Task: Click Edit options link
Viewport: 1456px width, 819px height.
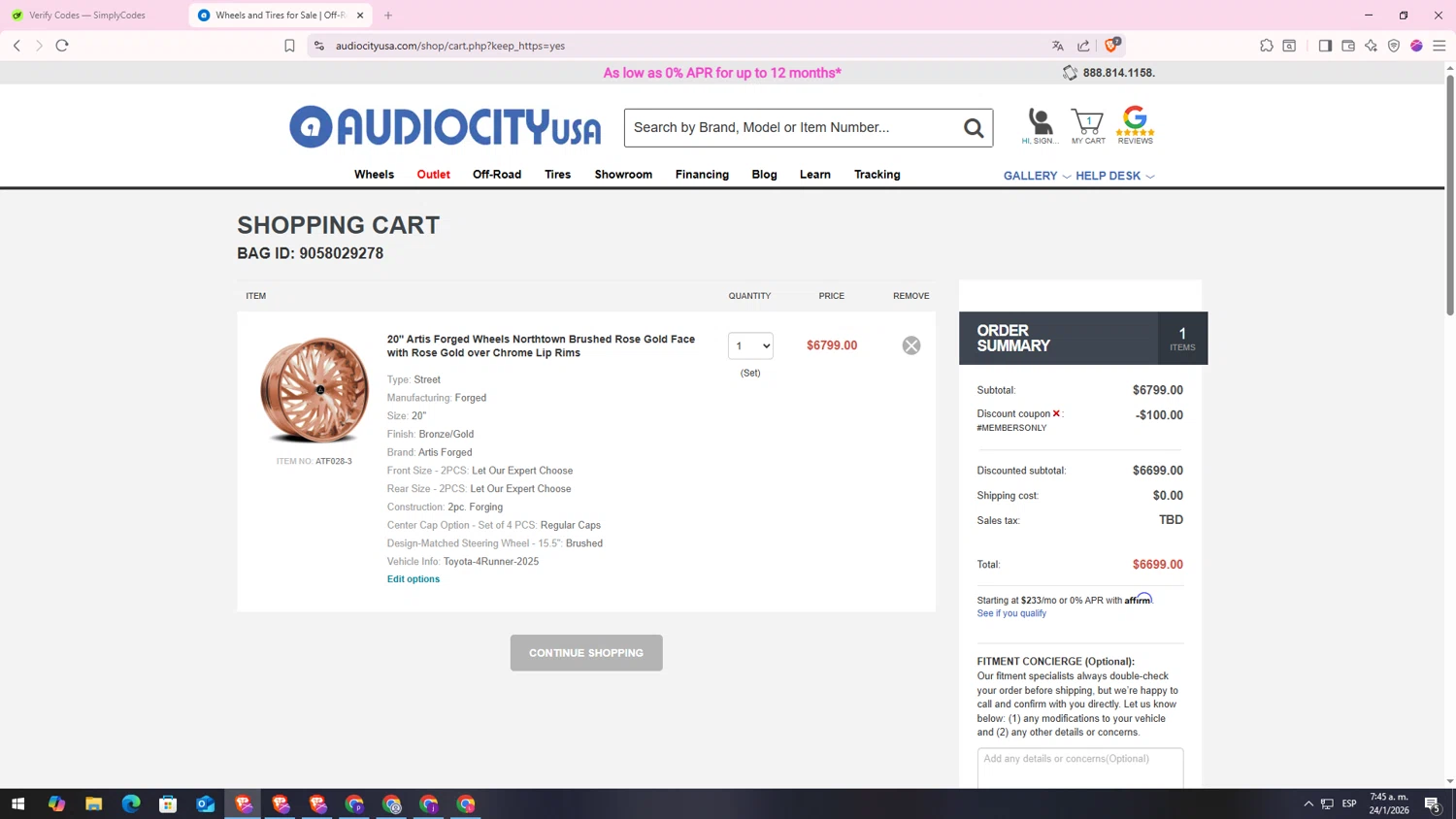Action: (x=414, y=579)
